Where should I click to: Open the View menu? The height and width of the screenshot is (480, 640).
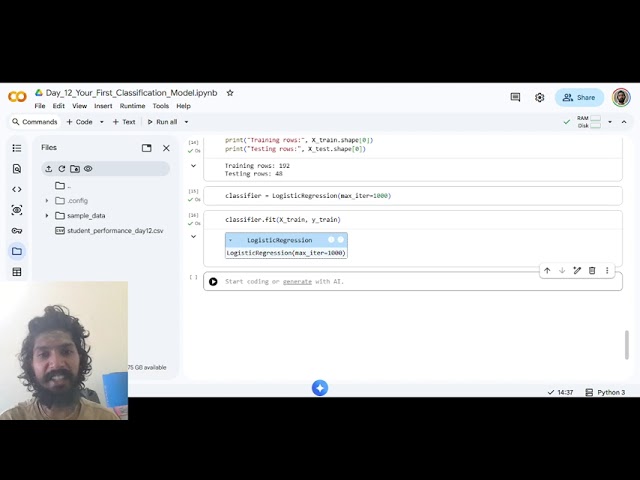[x=80, y=106]
